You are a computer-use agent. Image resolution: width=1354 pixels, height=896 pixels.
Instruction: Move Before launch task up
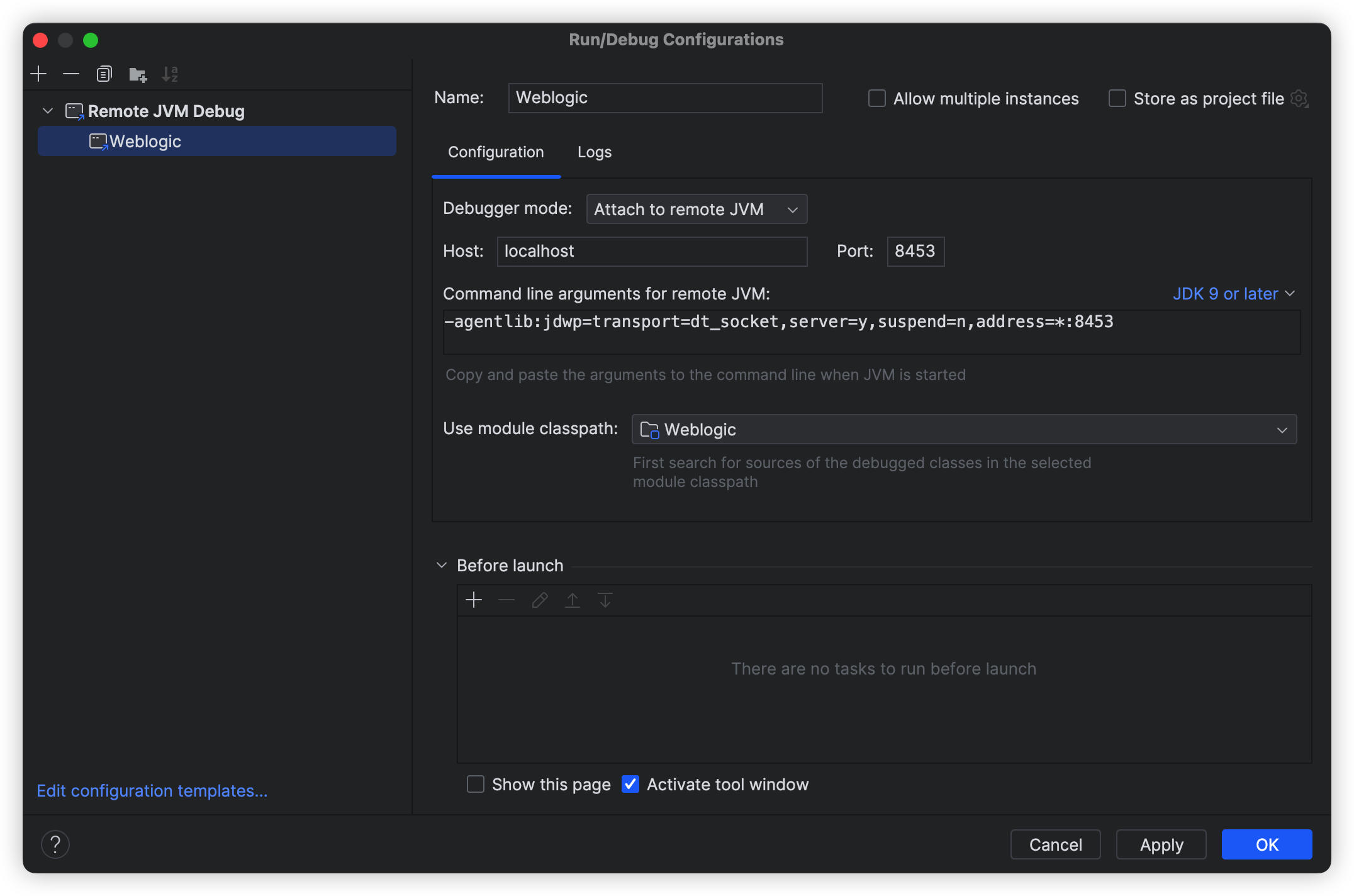coord(573,600)
